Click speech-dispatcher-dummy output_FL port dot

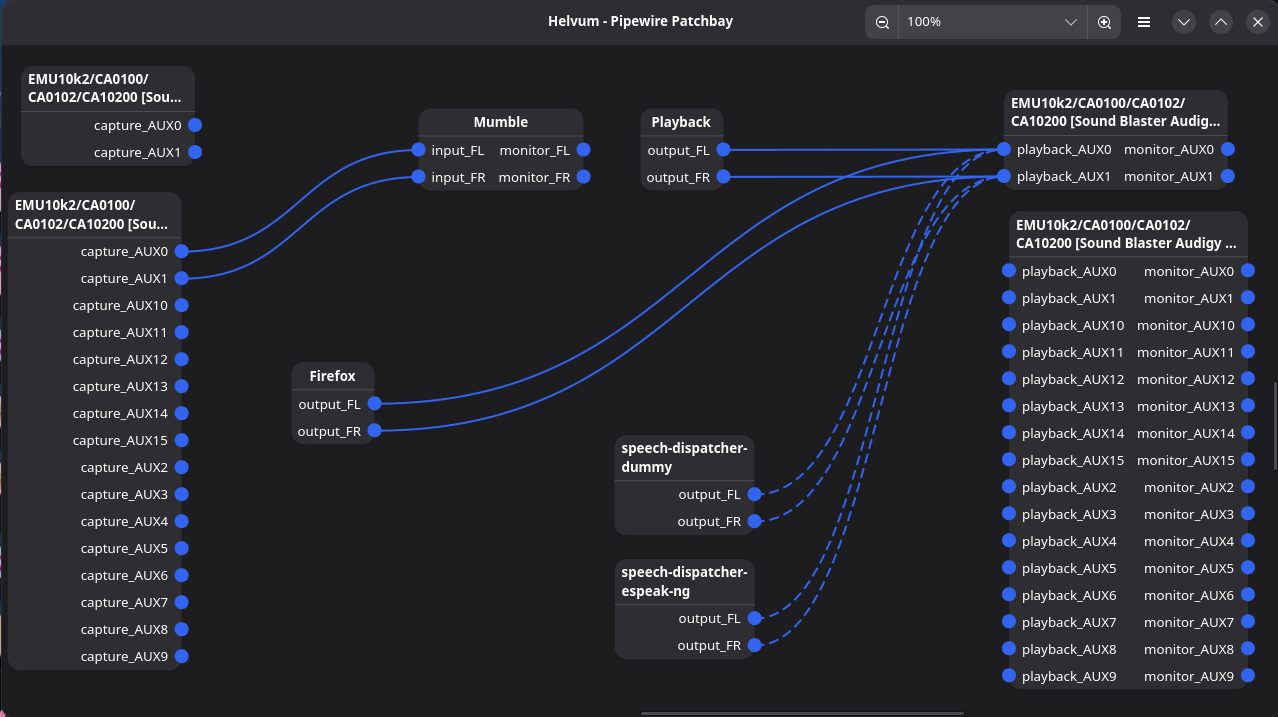pyautogui.click(x=755, y=494)
